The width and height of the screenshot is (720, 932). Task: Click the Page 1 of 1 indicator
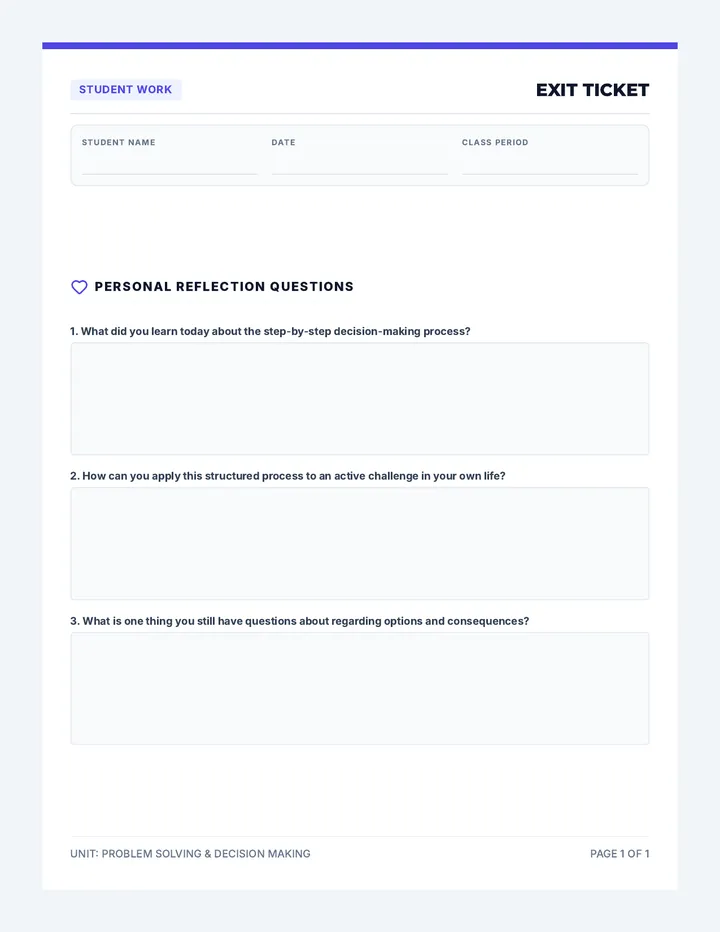click(x=620, y=854)
